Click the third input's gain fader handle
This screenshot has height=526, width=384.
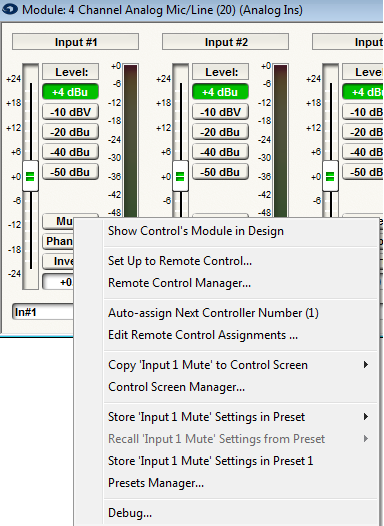[330, 176]
